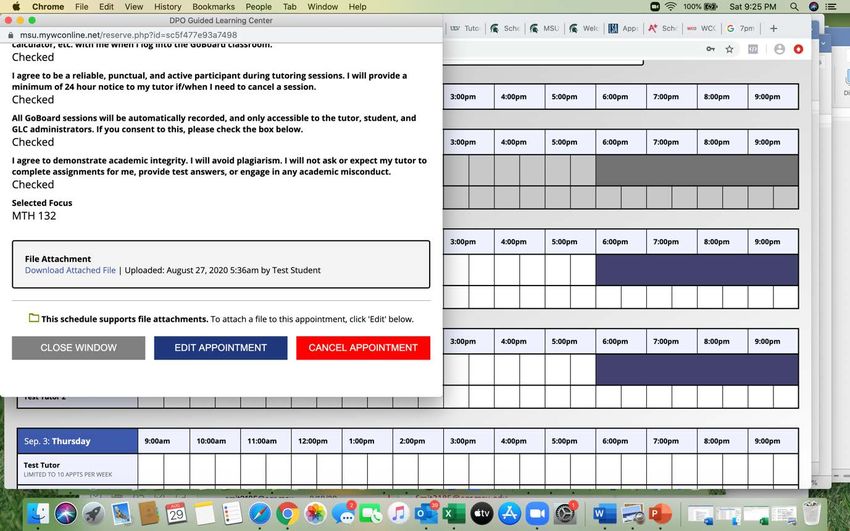This screenshot has height=531, width=850.
Task: Click the bookmark star in Chrome toolbar
Action: pos(730,49)
